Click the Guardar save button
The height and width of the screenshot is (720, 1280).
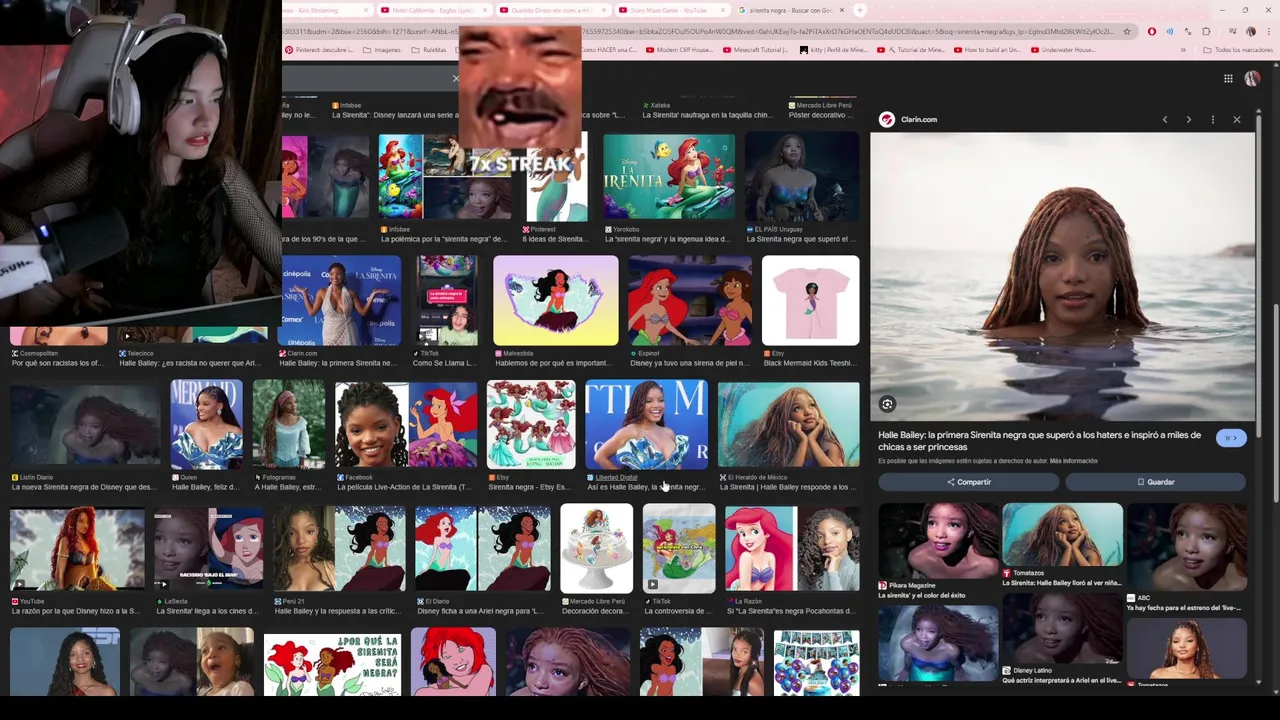[x=1155, y=482]
